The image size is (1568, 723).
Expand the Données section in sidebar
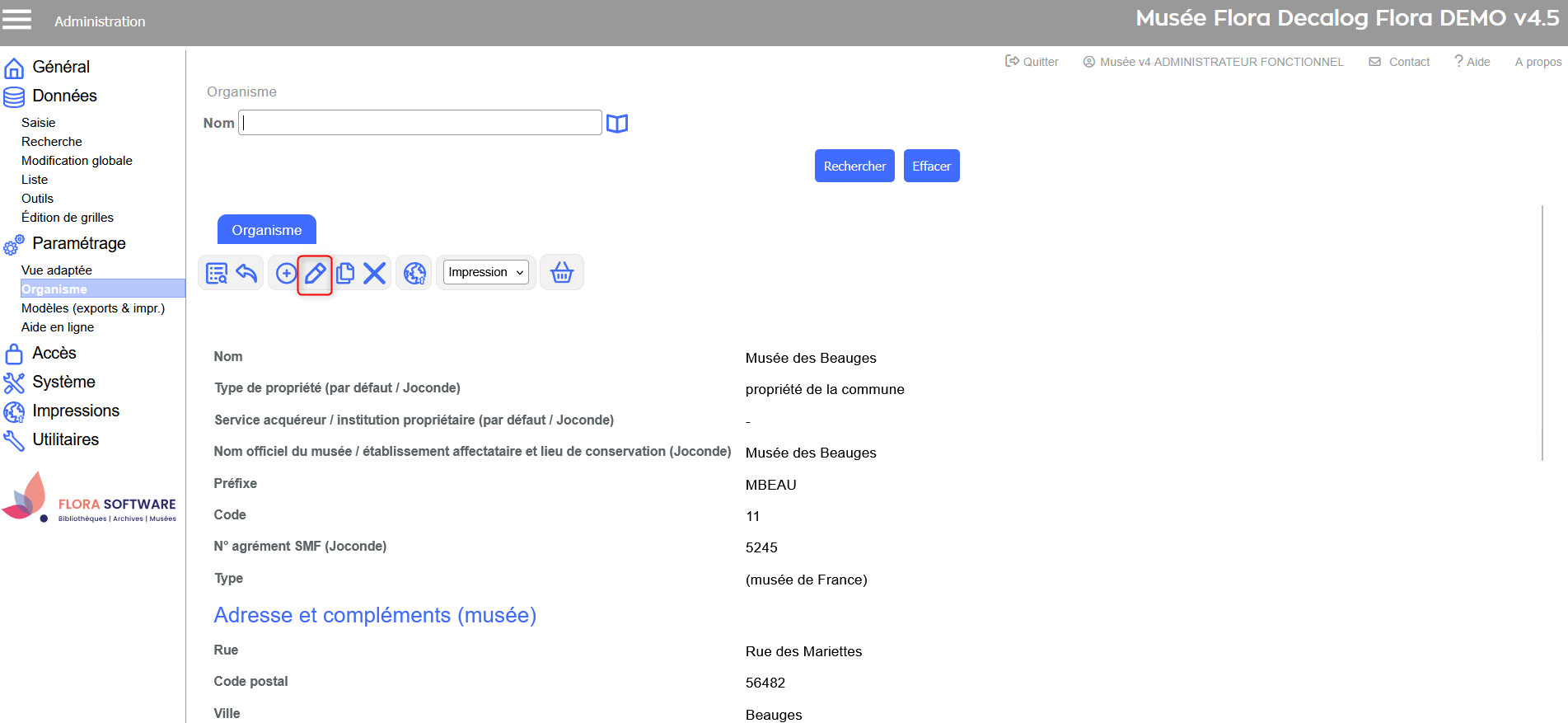pyautogui.click(x=64, y=96)
